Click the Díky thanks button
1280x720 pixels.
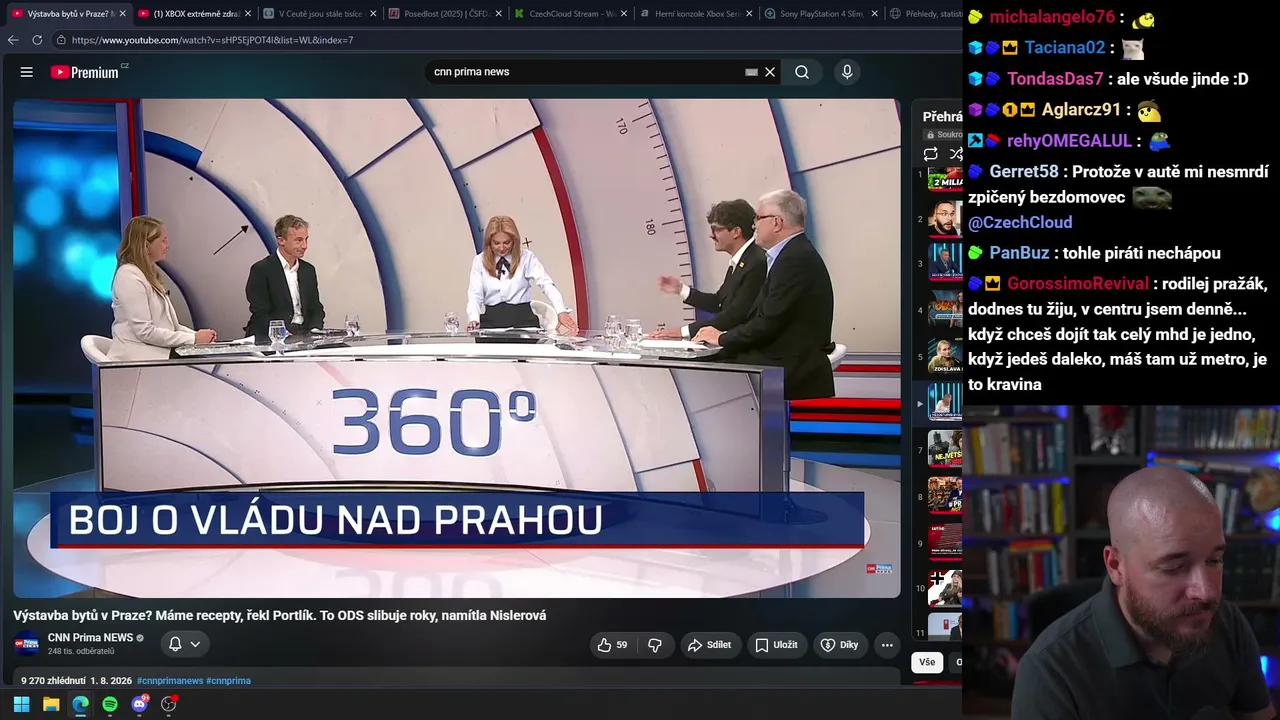point(839,645)
